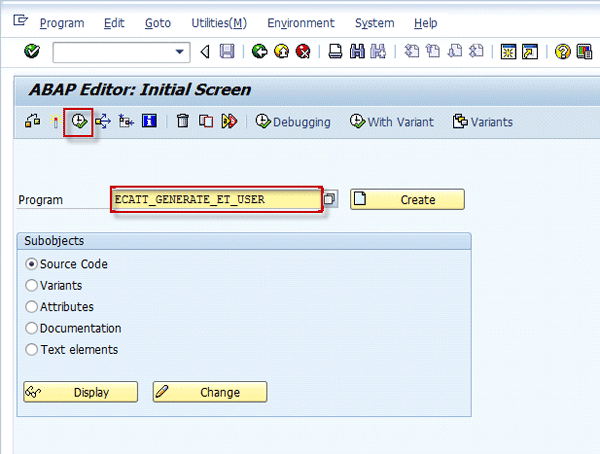Click the Subobjects group header
This screenshot has height=454, width=600.
(x=244, y=241)
